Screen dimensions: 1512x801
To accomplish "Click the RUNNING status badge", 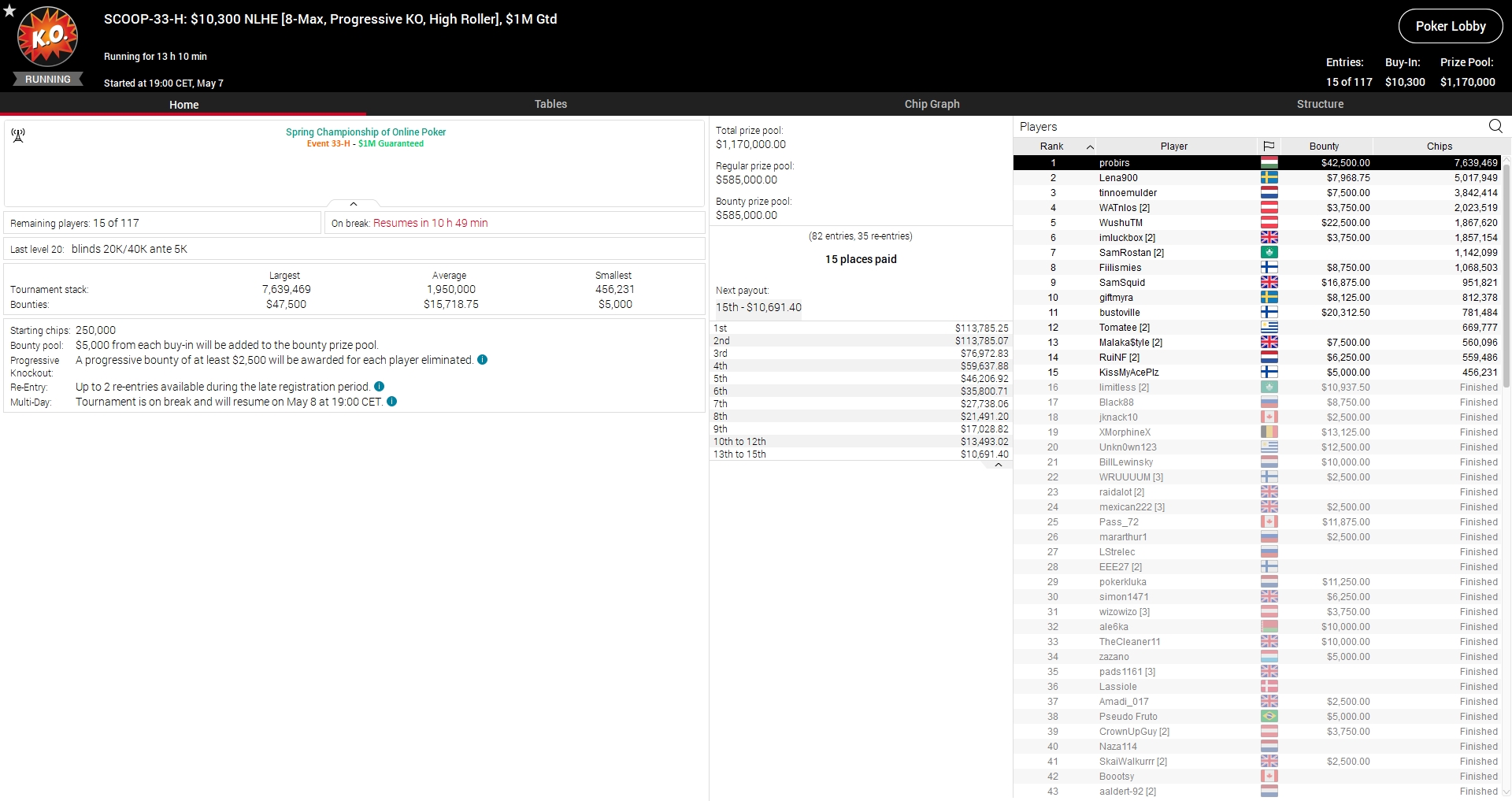I will [48, 80].
